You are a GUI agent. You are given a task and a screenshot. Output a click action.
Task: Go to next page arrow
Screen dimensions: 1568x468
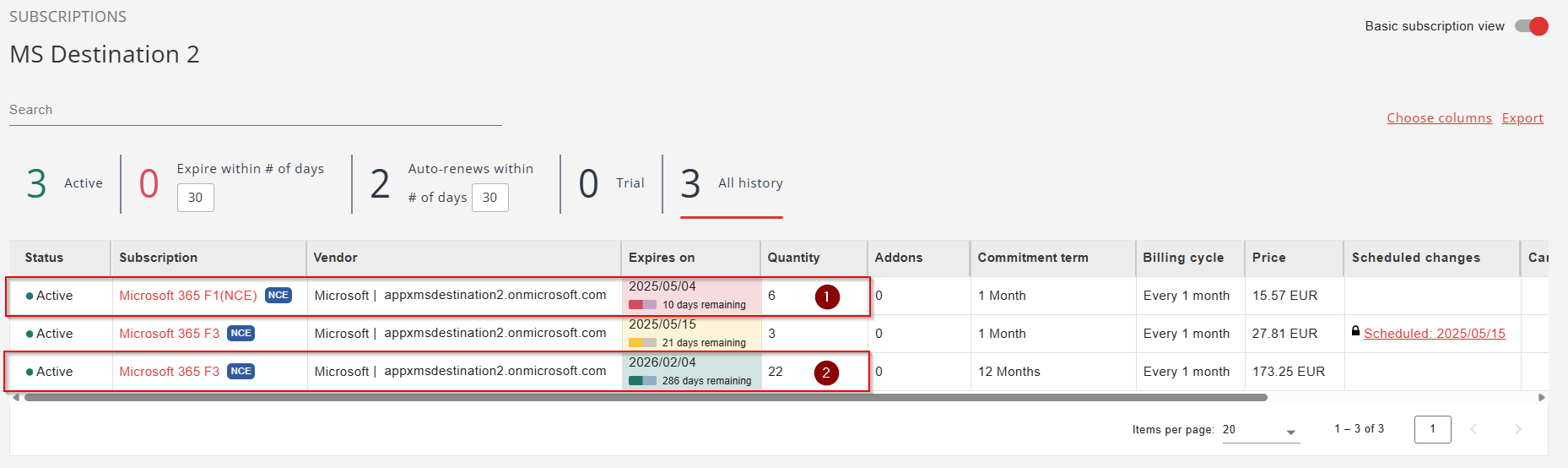(1517, 429)
